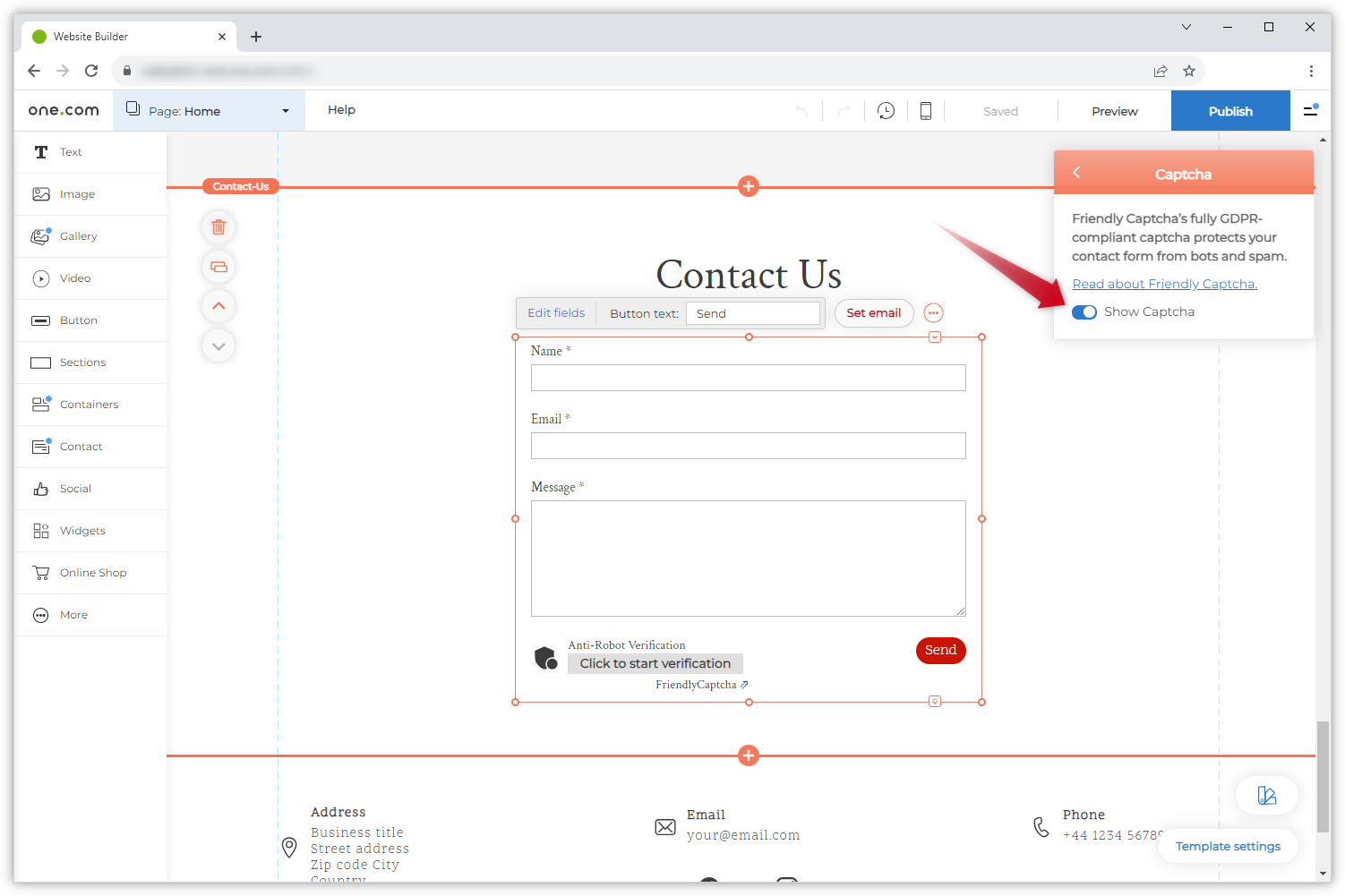The width and height of the screenshot is (1345, 896).
Task: Click the Saved status text
Action: tap(1000, 111)
